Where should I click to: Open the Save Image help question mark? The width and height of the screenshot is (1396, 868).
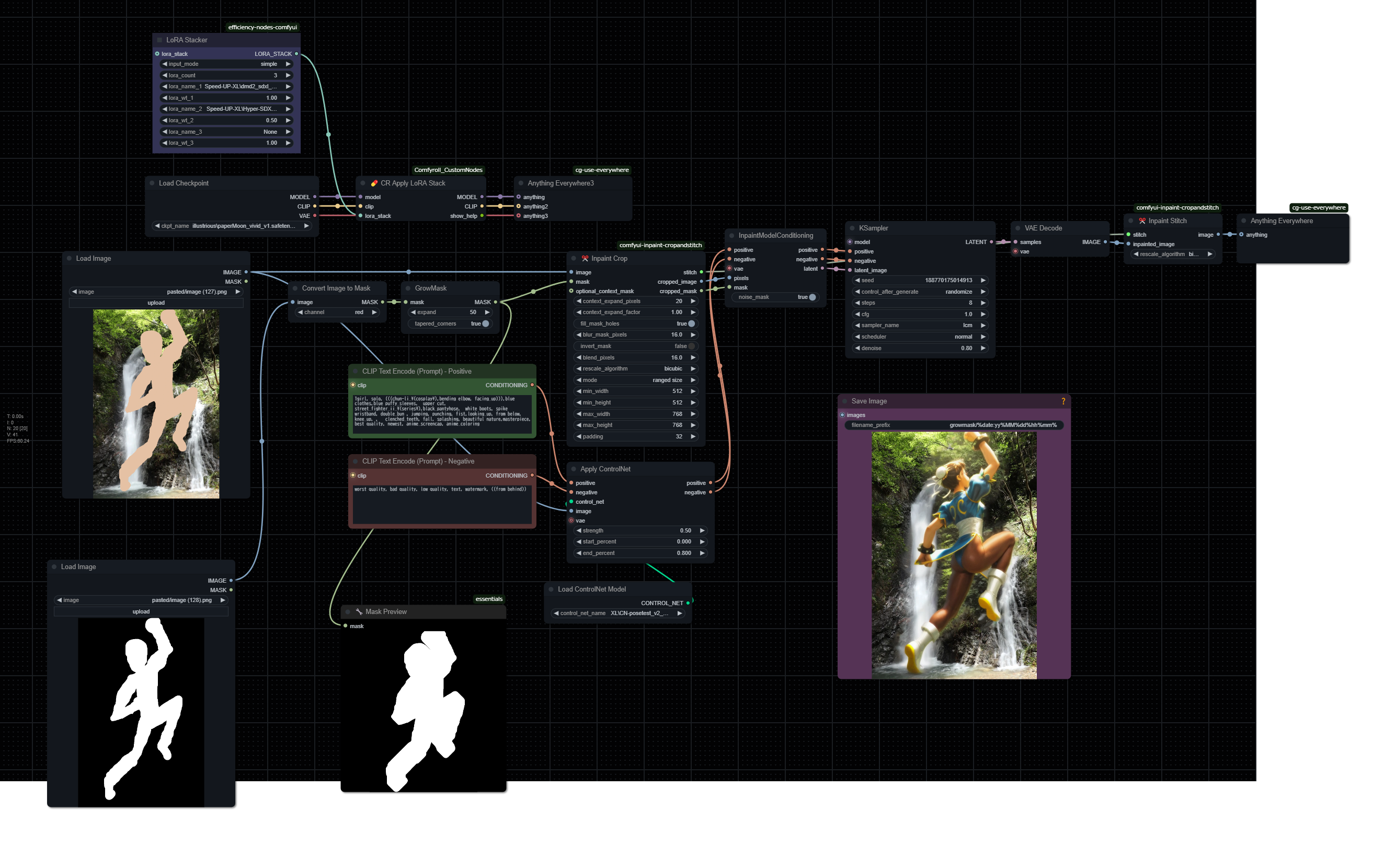(1063, 401)
